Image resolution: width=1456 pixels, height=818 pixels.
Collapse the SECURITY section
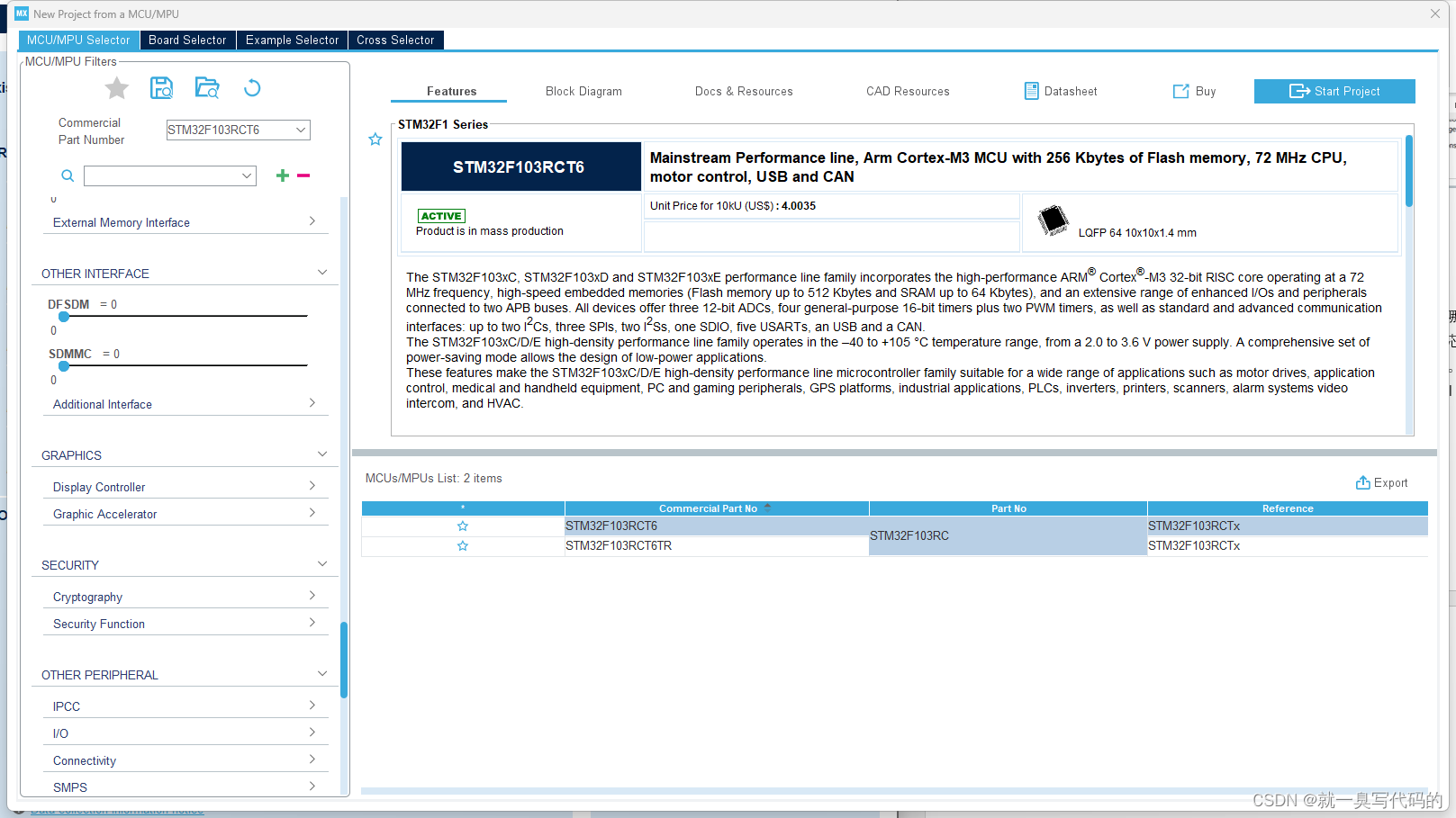(322, 564)
